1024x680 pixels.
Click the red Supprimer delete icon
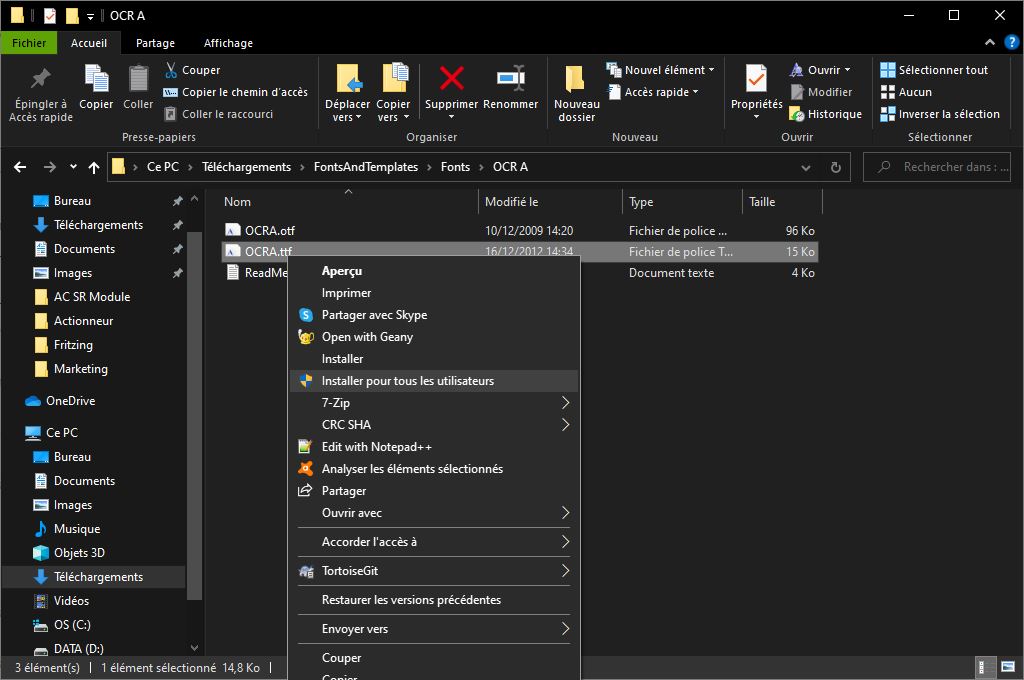coord(451,78)
